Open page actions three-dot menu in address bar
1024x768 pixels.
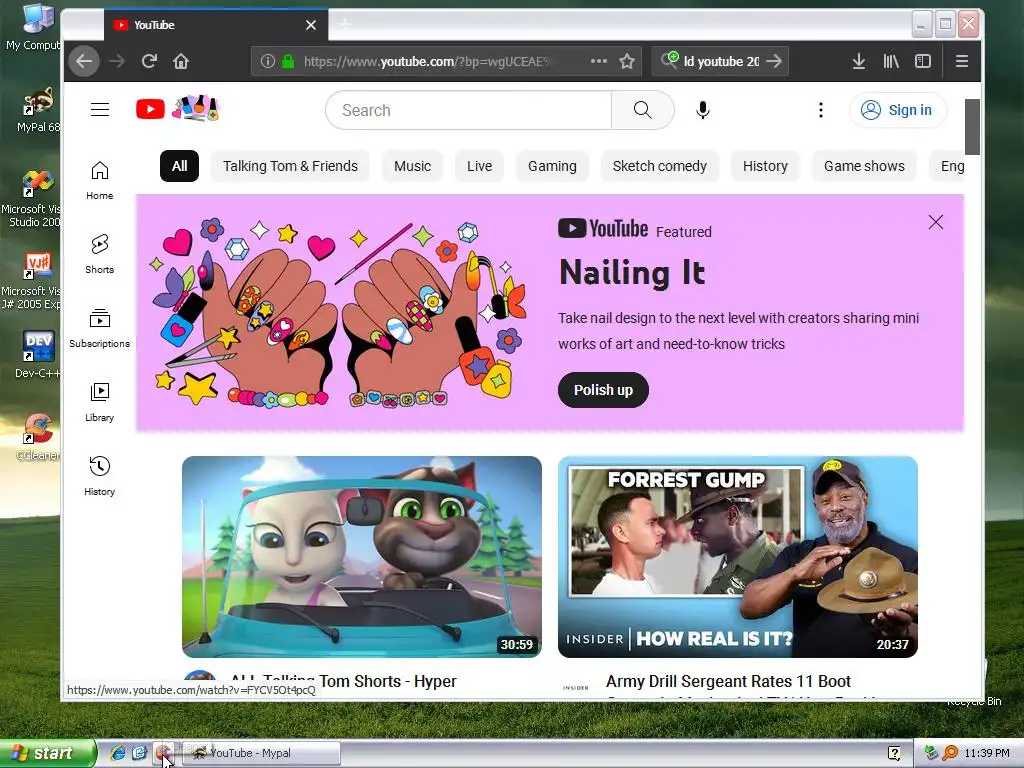pos(599,61)
